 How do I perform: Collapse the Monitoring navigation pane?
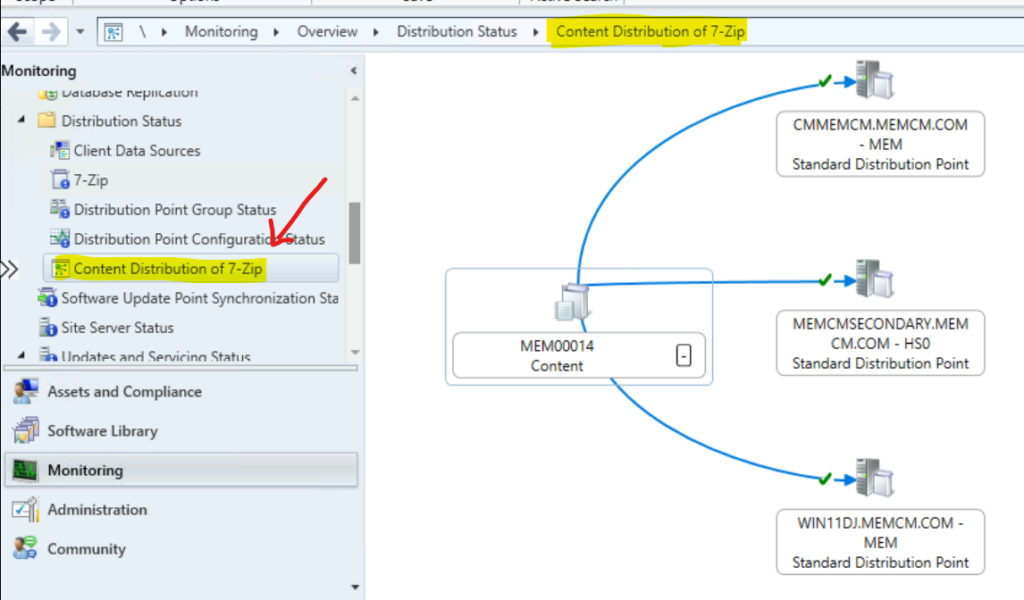[x=353, y=71]
